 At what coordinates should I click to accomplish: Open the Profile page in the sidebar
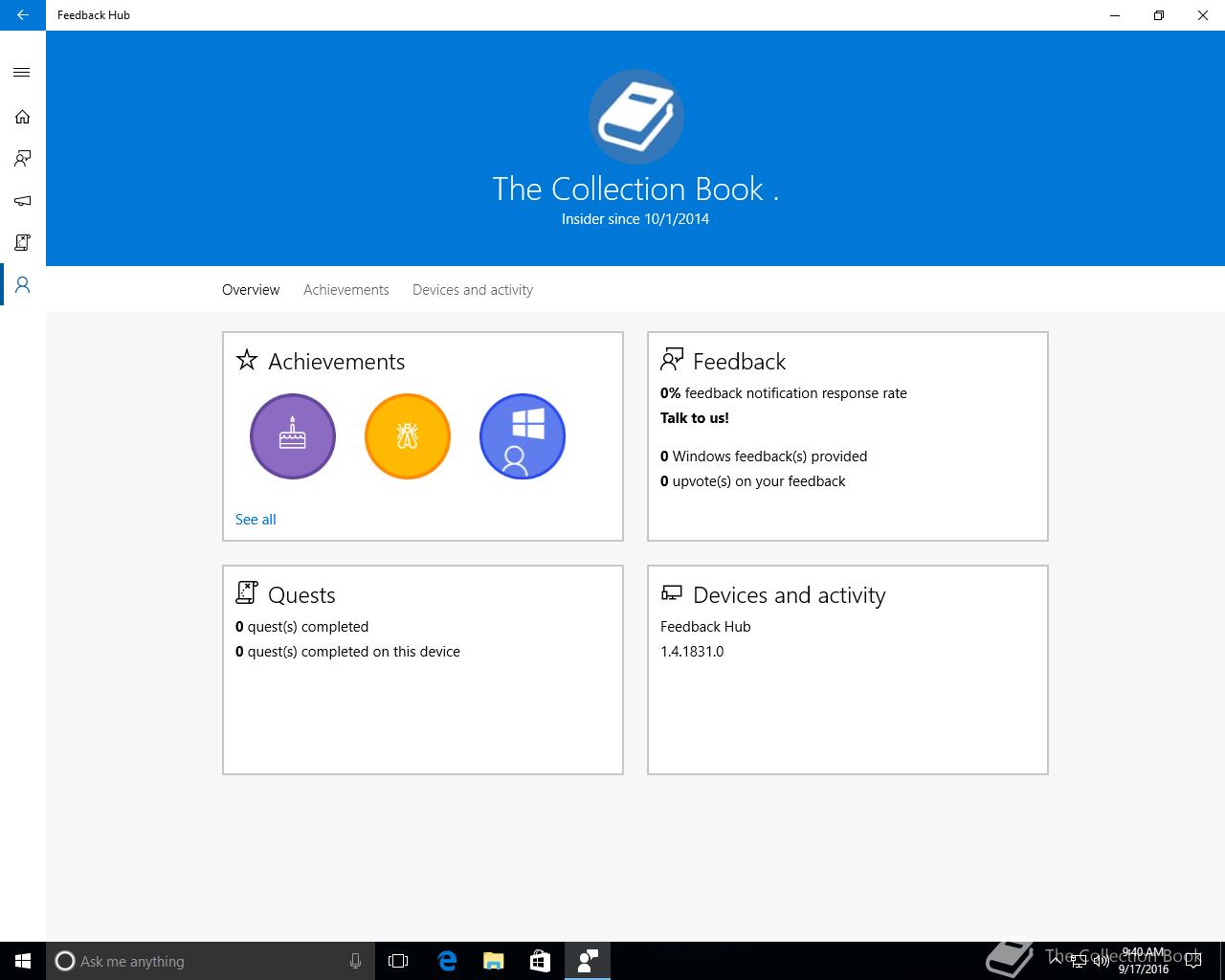(x=22, y=285)
